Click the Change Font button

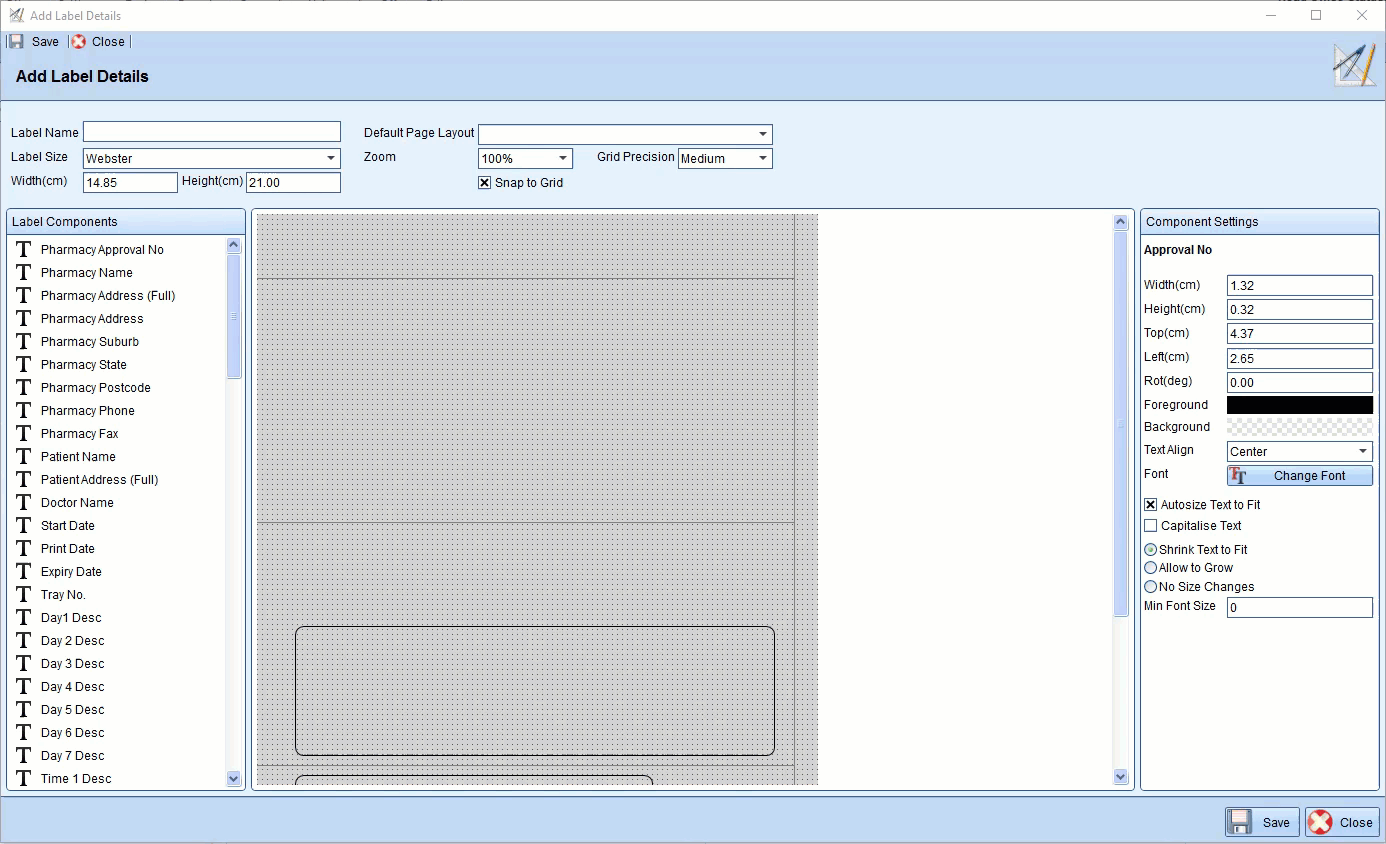(x=1300, y=476)
